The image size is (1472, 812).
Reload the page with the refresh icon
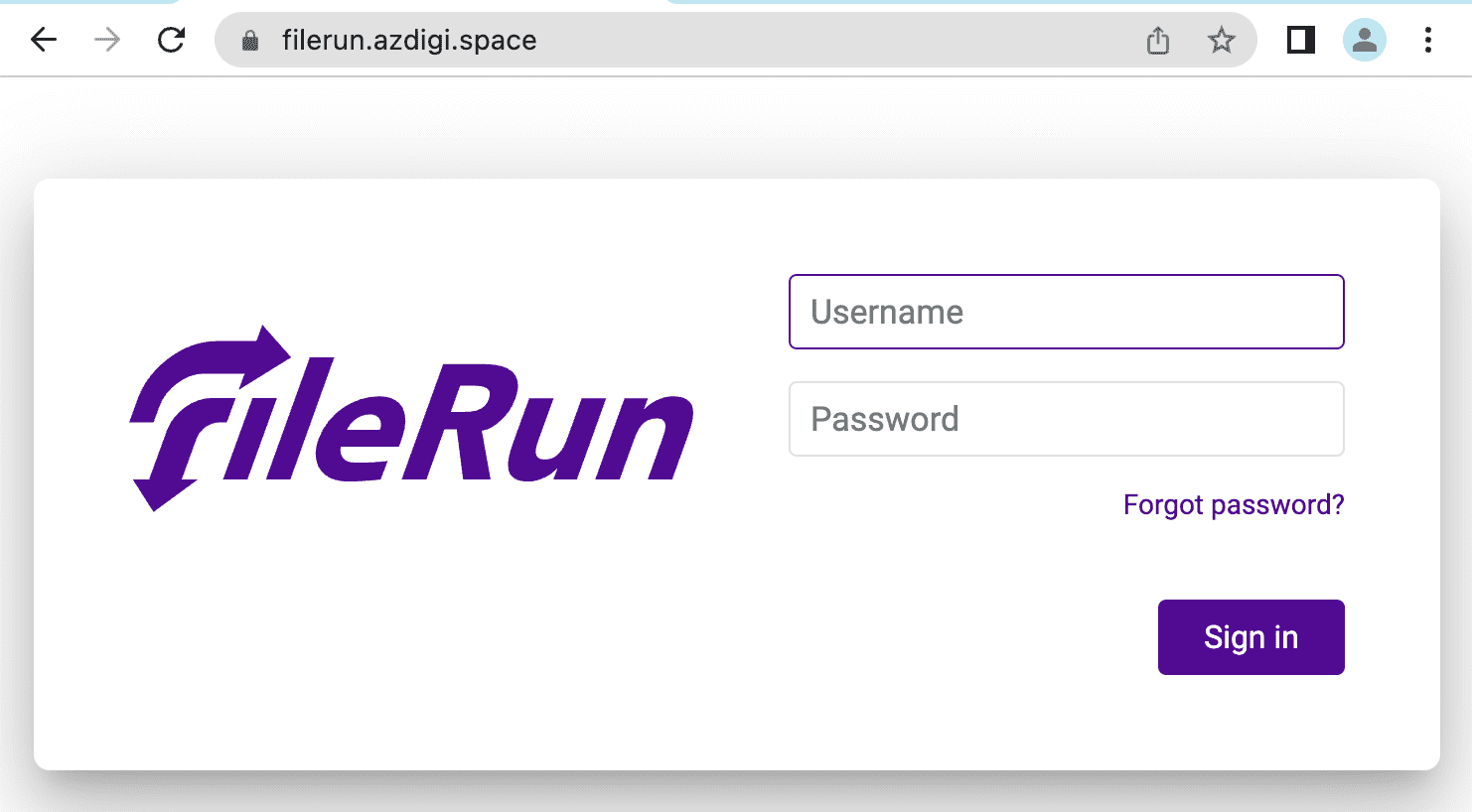pyautogui.click(x=171, y=40)
